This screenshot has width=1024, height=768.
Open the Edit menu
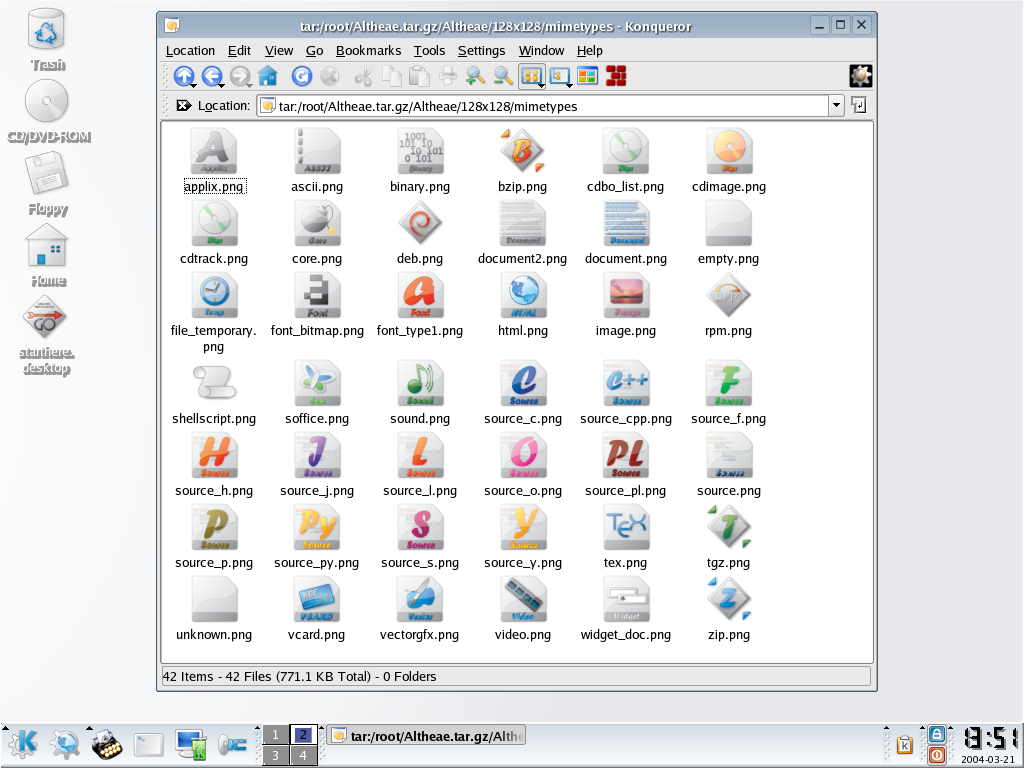(239, 51)
